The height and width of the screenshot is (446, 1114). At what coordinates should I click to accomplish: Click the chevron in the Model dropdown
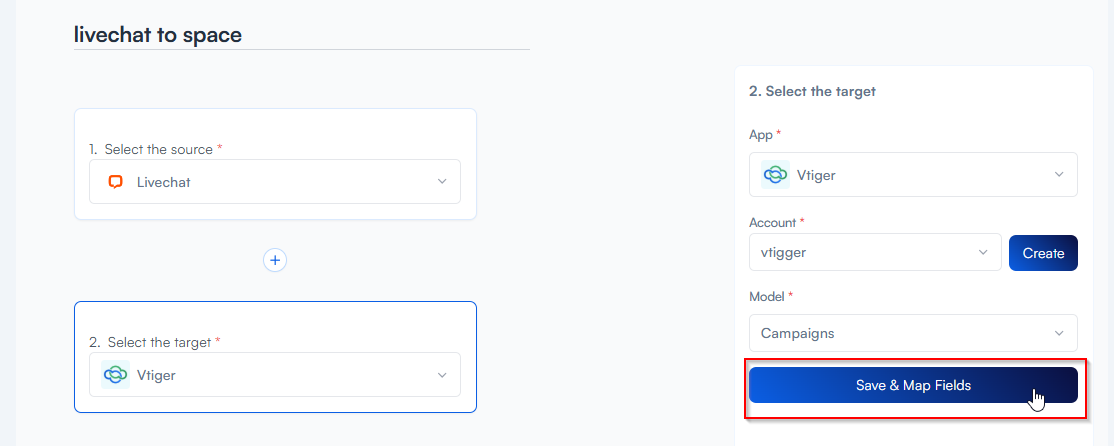(x=1059, y=333)
